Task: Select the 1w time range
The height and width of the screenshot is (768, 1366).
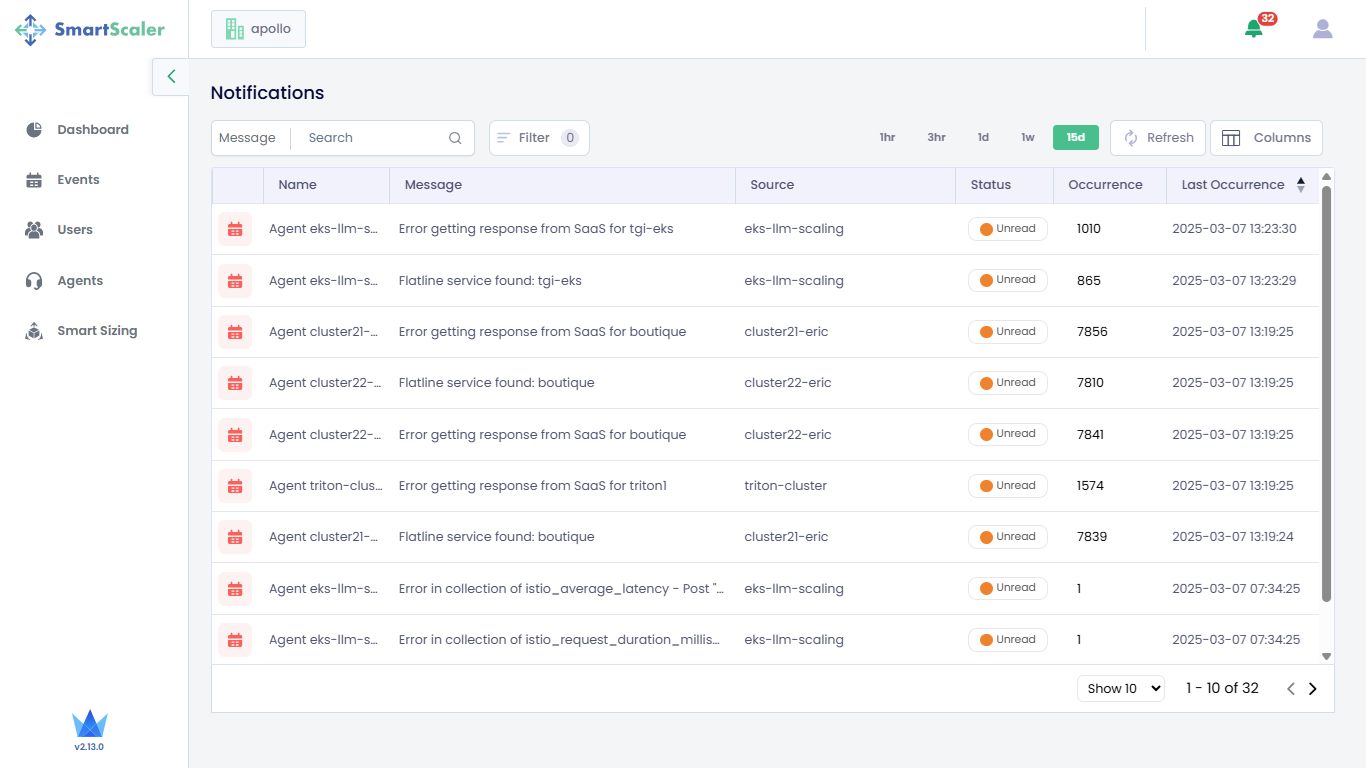Action: 1028,138
